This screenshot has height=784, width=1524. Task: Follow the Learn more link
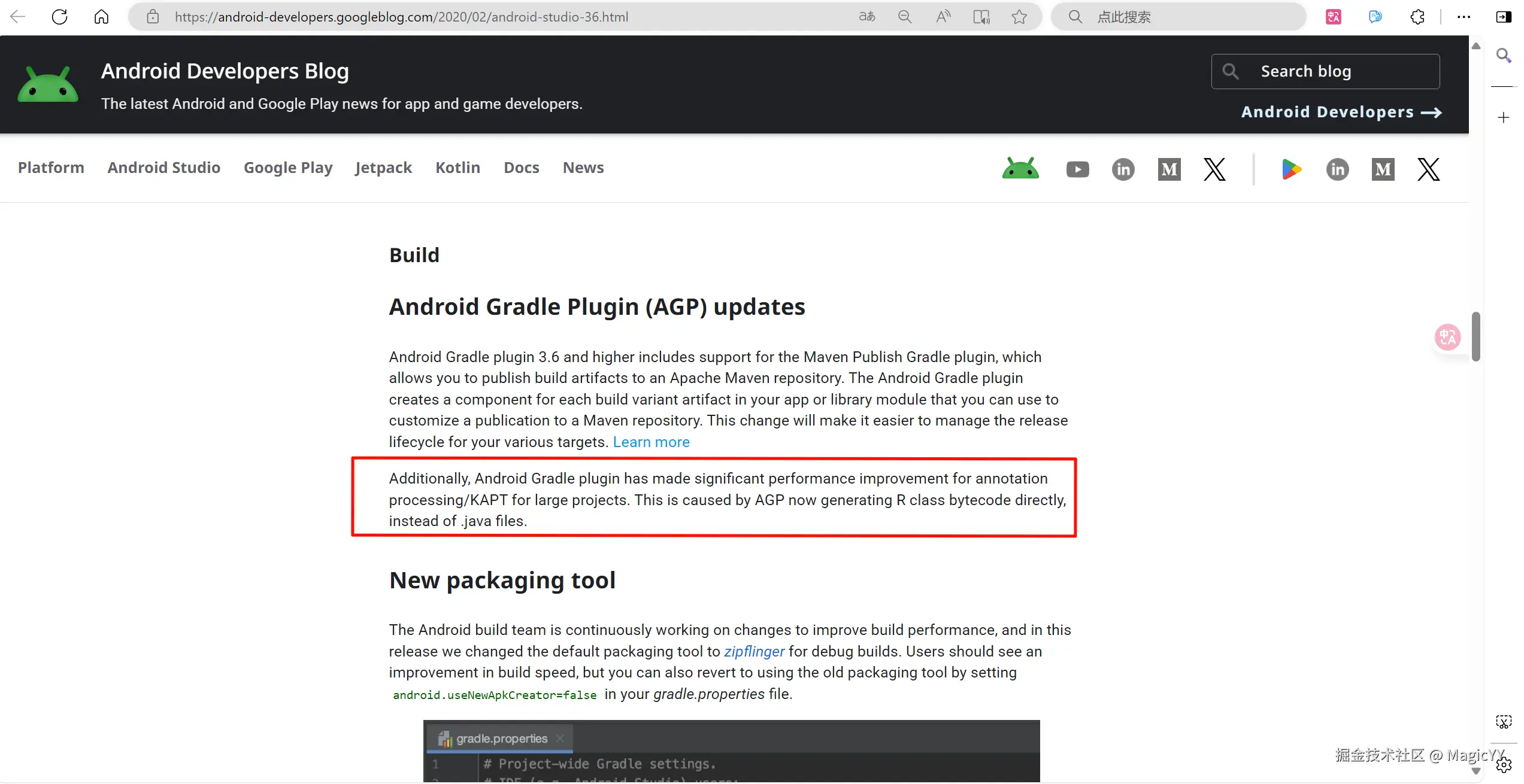[x=651, y=442]
